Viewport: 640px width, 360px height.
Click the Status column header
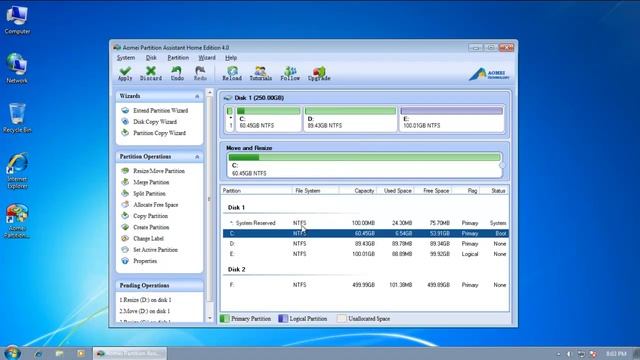click(494, 191)
